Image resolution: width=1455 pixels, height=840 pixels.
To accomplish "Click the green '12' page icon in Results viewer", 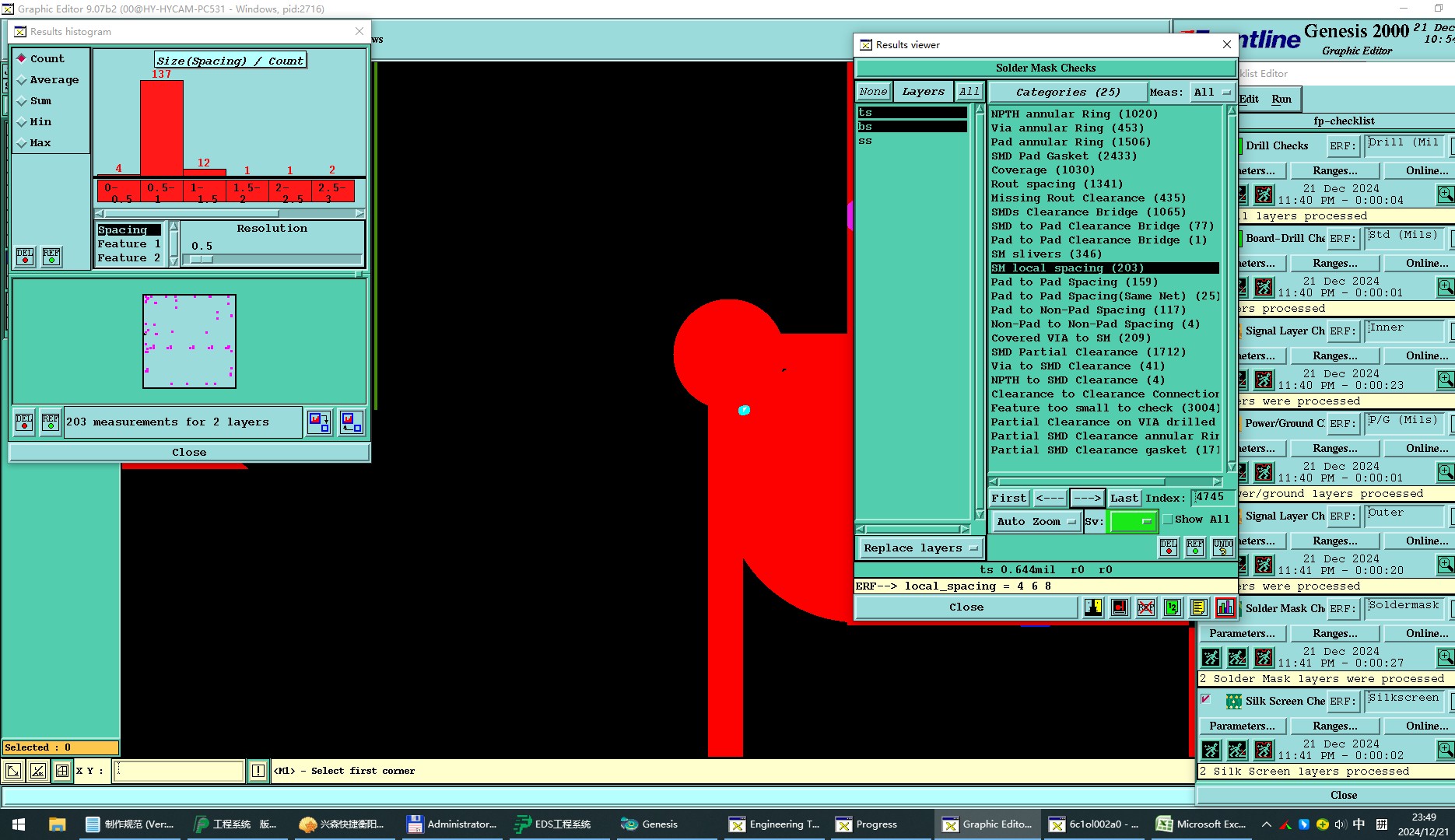I will 1173,607.
